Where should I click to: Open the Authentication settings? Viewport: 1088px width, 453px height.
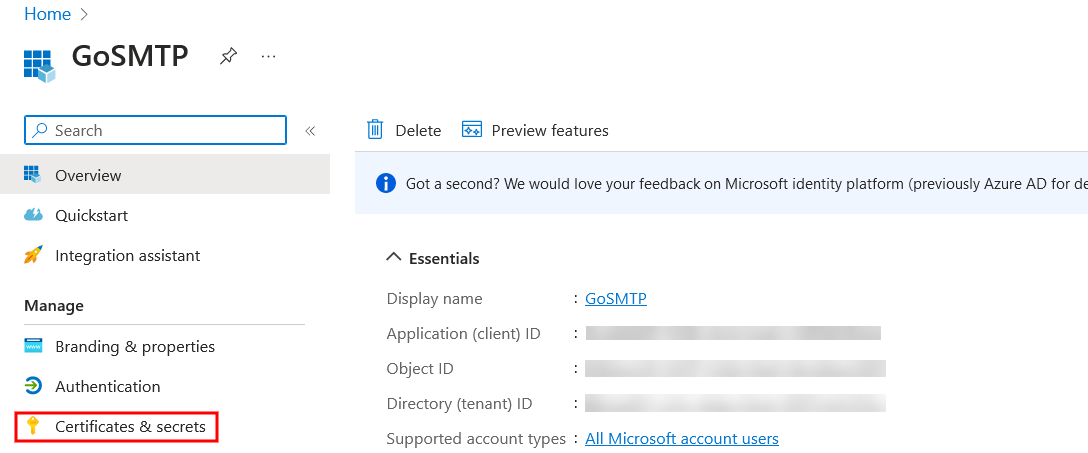(108, 386)
